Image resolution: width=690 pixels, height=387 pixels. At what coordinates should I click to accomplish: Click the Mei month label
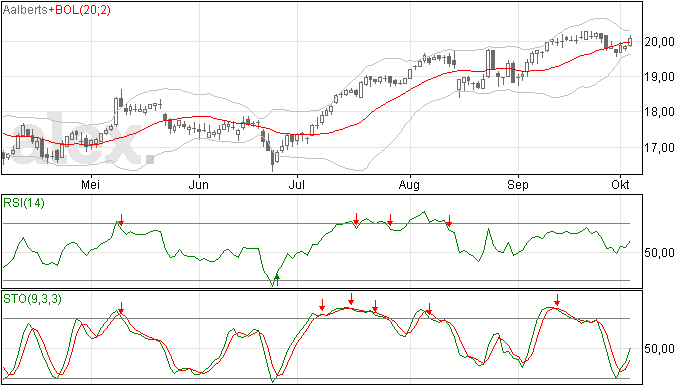(90, 184)
